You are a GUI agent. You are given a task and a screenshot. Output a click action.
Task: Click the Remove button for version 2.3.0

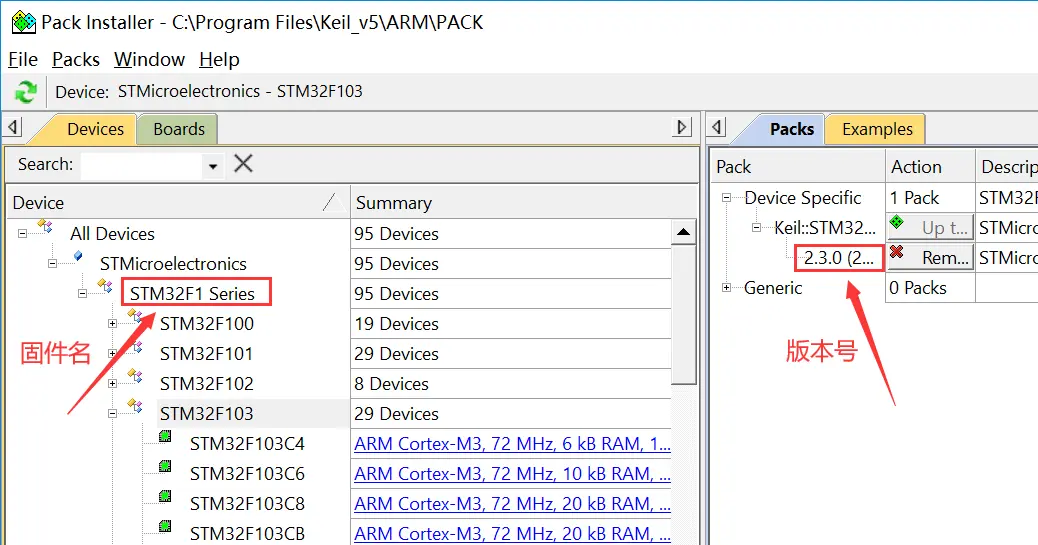click(x=930, y=257)
